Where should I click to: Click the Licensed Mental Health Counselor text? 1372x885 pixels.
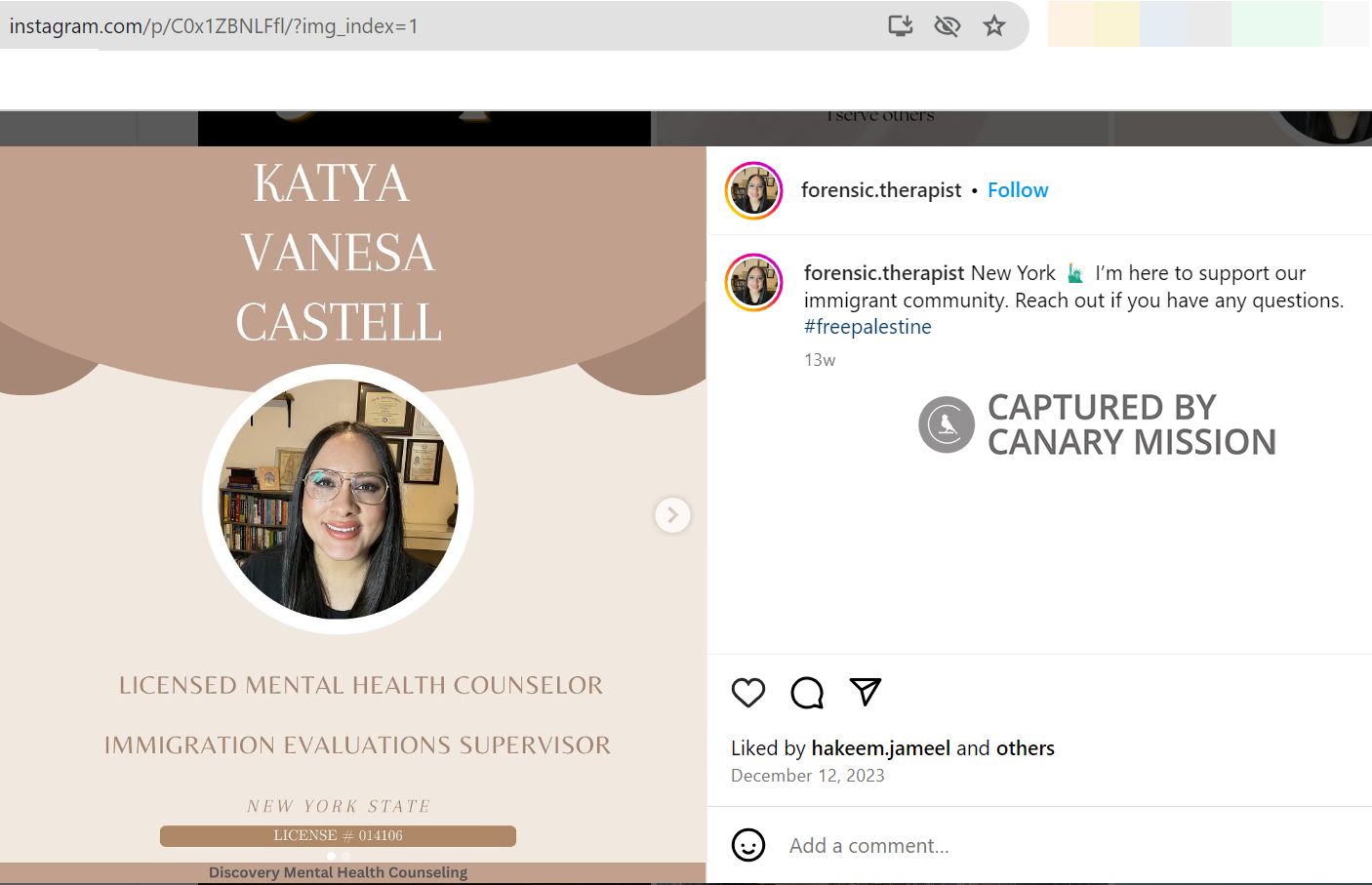pyautogui.click(x=361, y=686)
